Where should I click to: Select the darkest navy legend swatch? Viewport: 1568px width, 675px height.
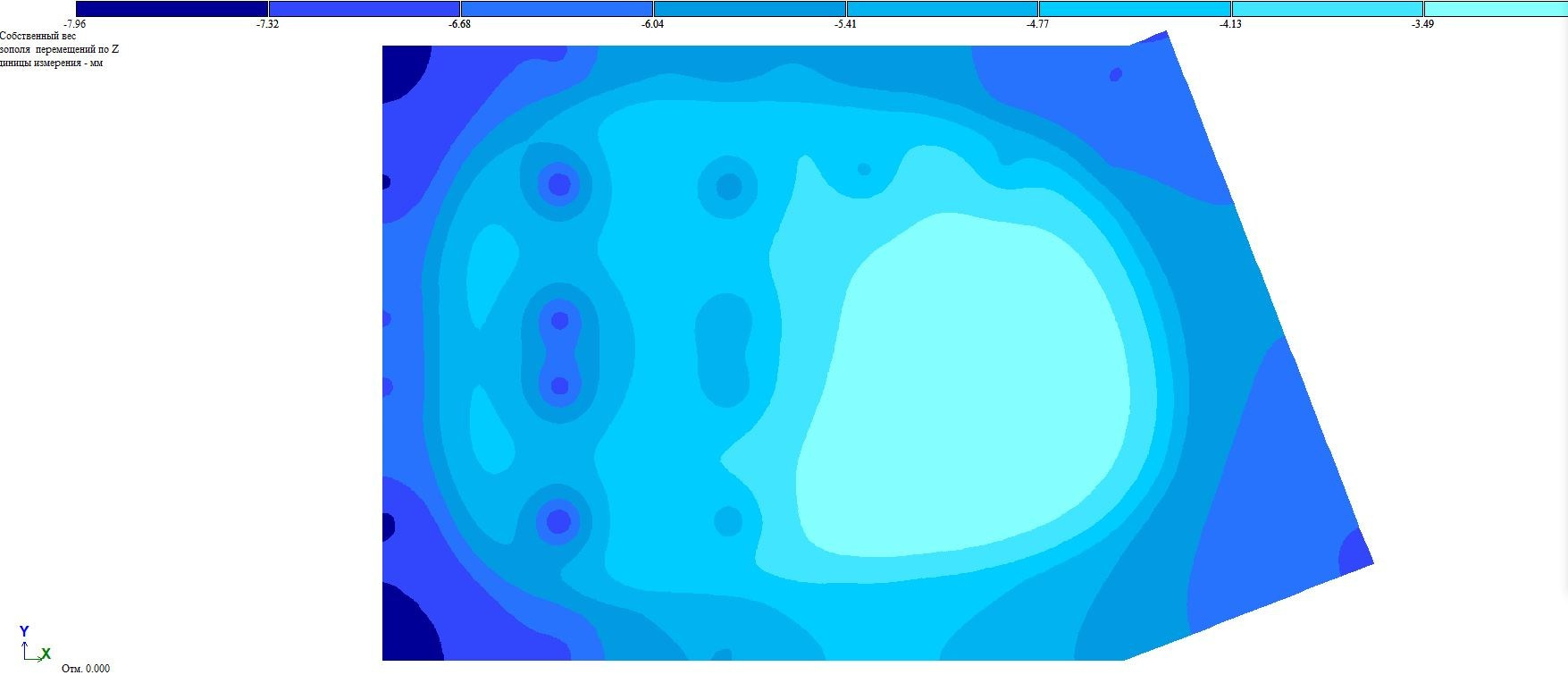click(172, 9)
